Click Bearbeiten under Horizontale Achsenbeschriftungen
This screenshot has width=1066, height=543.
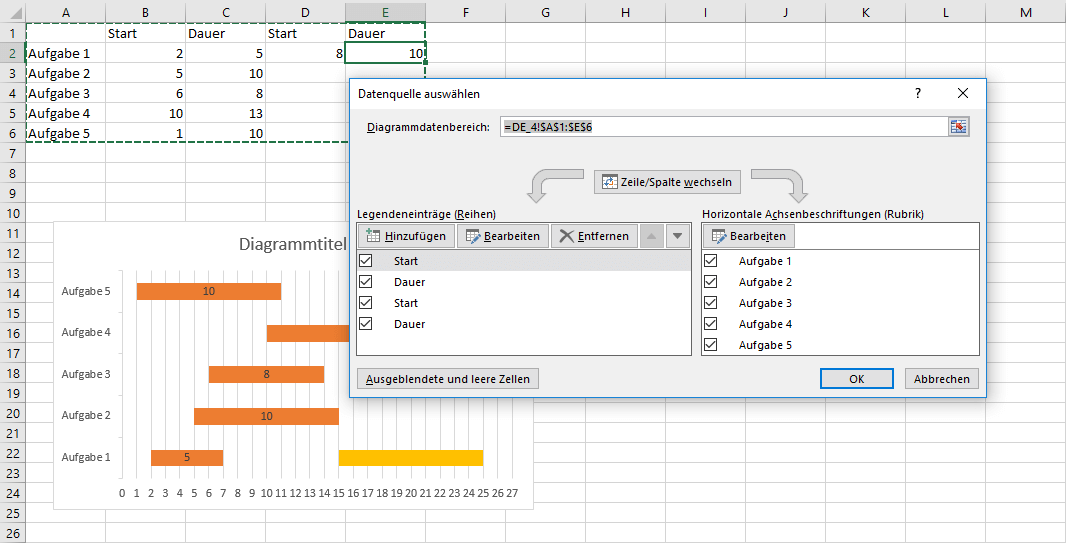tap(749, 237)
